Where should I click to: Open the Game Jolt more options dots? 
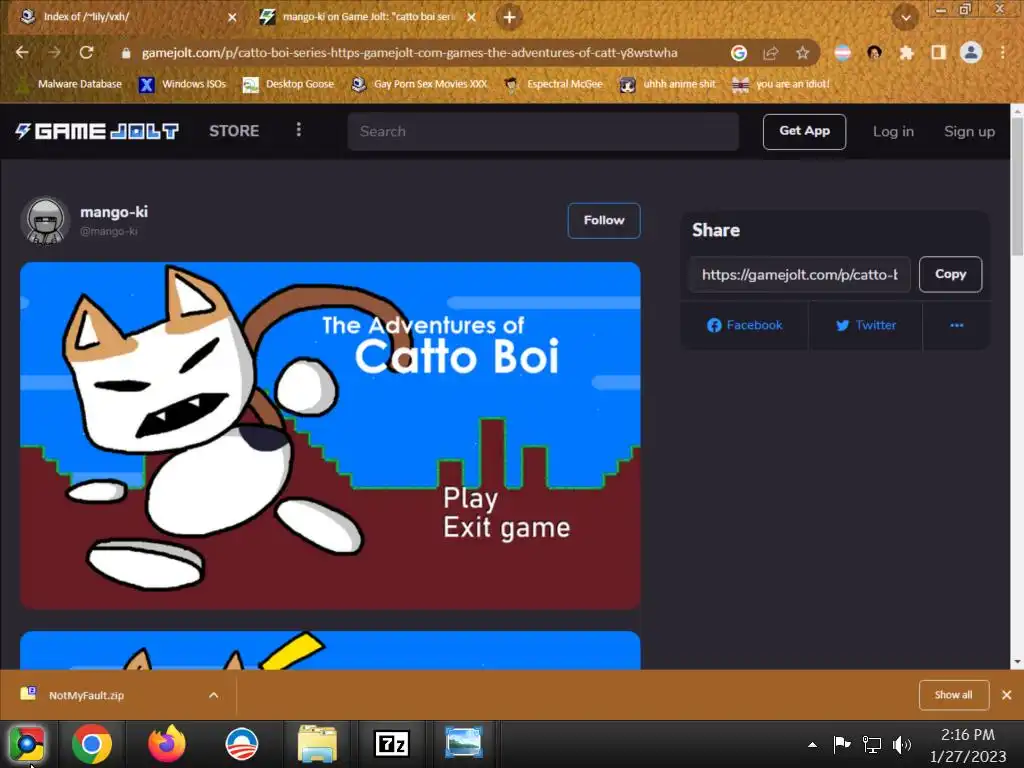298,130
